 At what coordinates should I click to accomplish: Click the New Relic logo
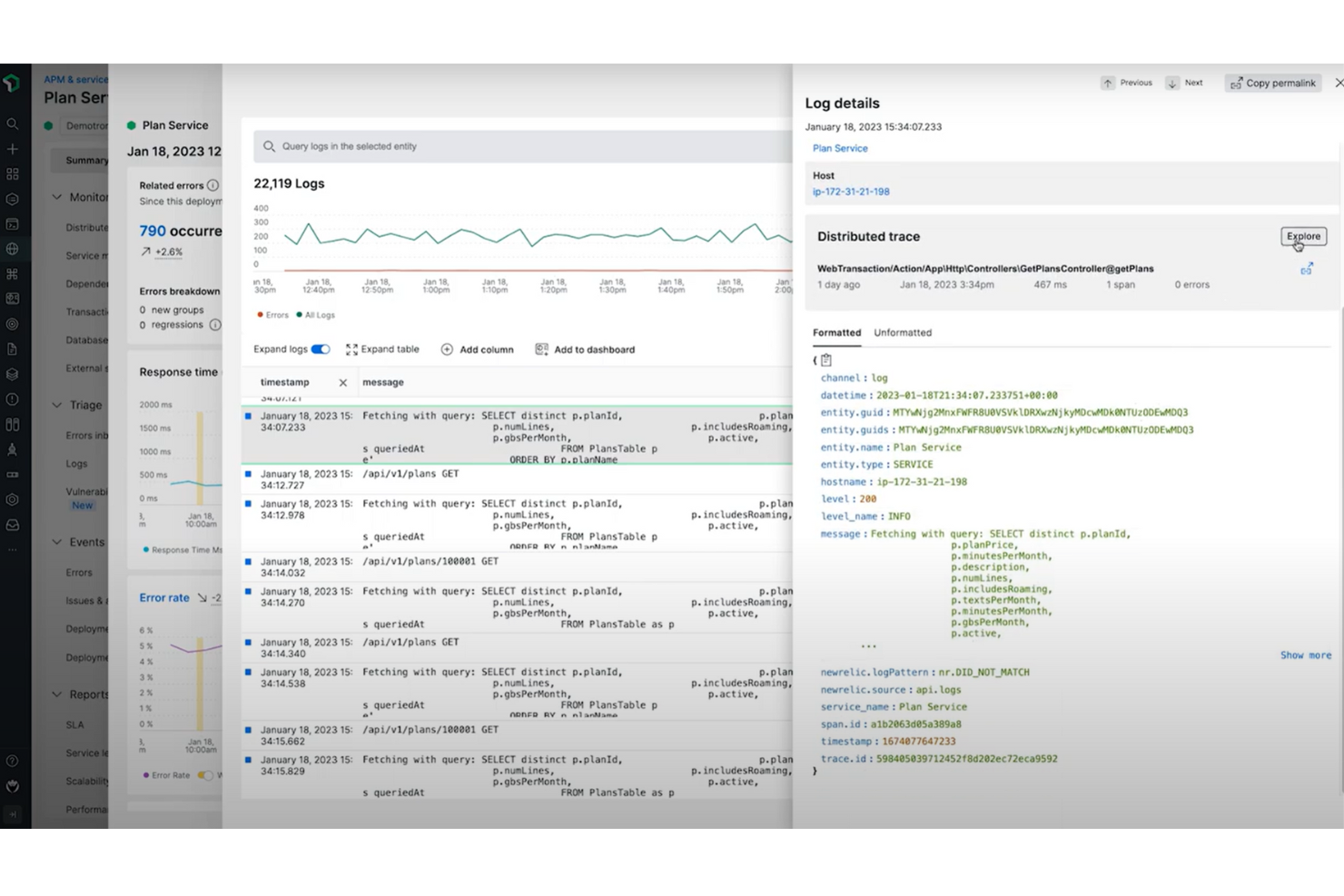(13, 83)
